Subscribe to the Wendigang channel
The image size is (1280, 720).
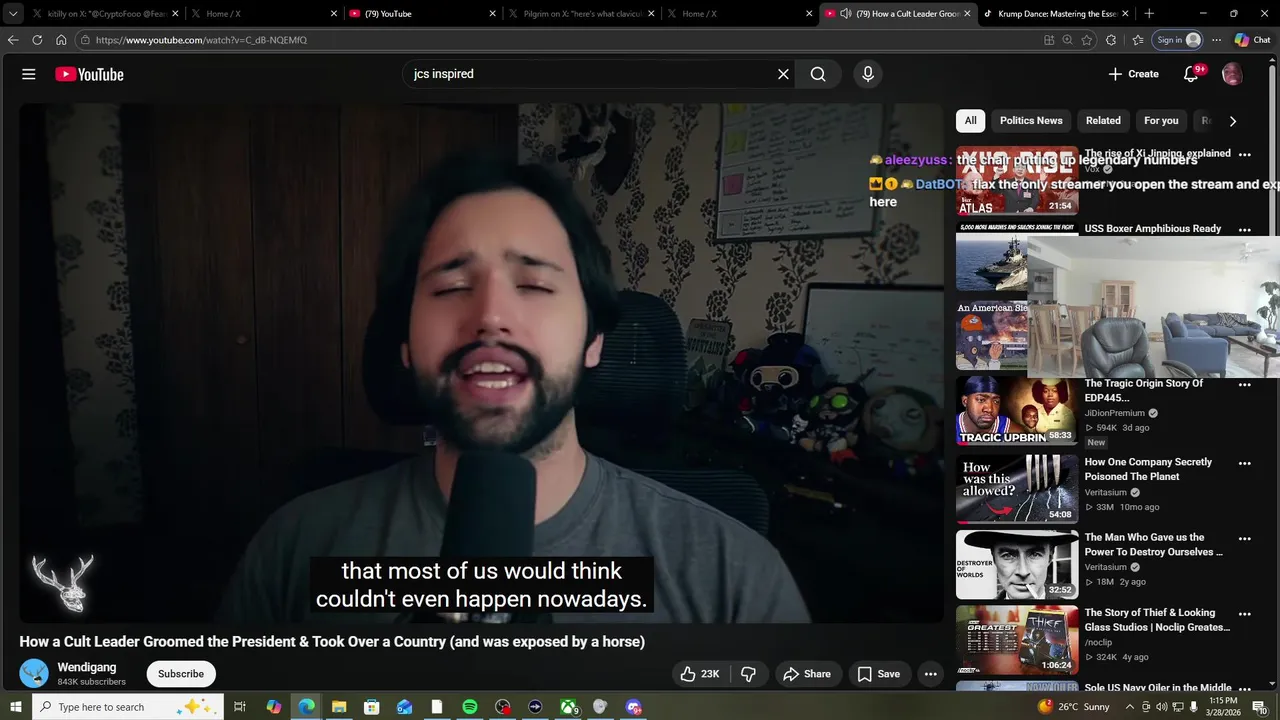181,674
